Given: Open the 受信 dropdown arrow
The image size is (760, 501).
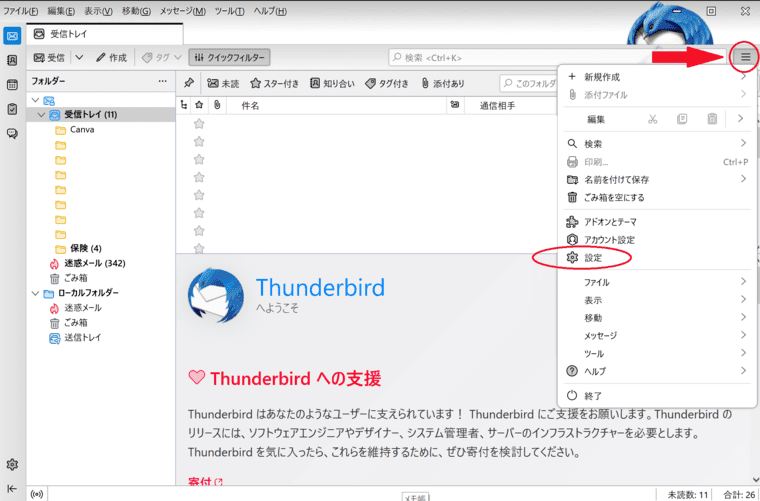Looking at the screenshot, I should [x=79, y=58].
